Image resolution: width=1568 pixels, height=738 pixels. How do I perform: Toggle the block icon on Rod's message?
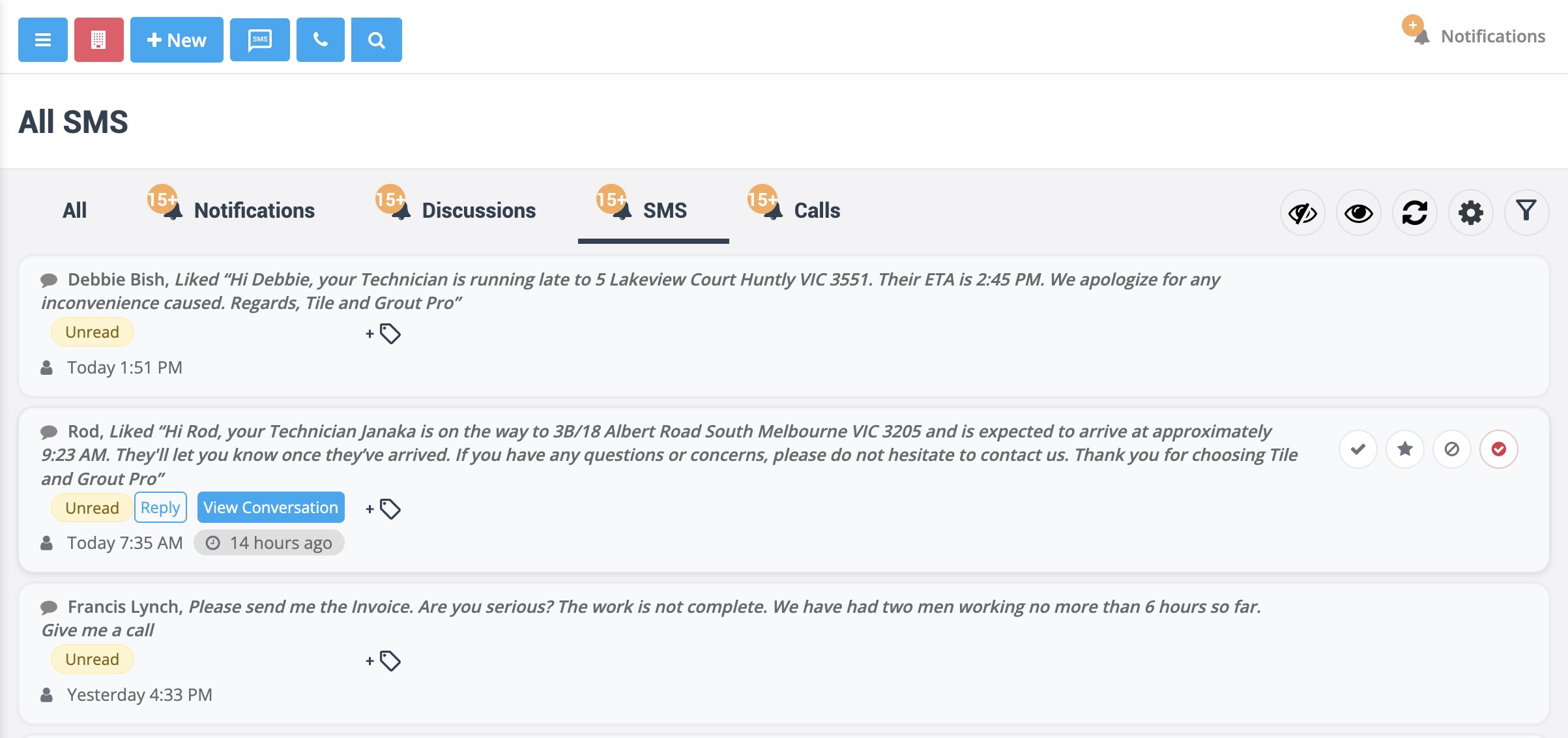pyautogui.click(x=1451, y=449)
